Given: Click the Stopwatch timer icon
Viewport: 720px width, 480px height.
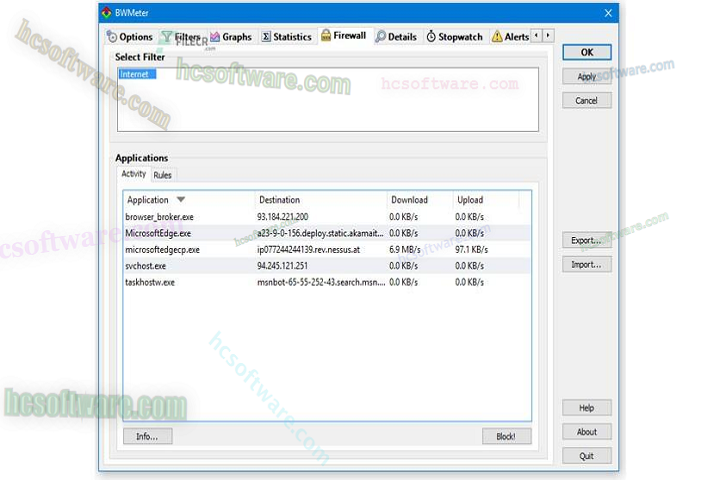Looking at the screenshot, I should 431,36.
